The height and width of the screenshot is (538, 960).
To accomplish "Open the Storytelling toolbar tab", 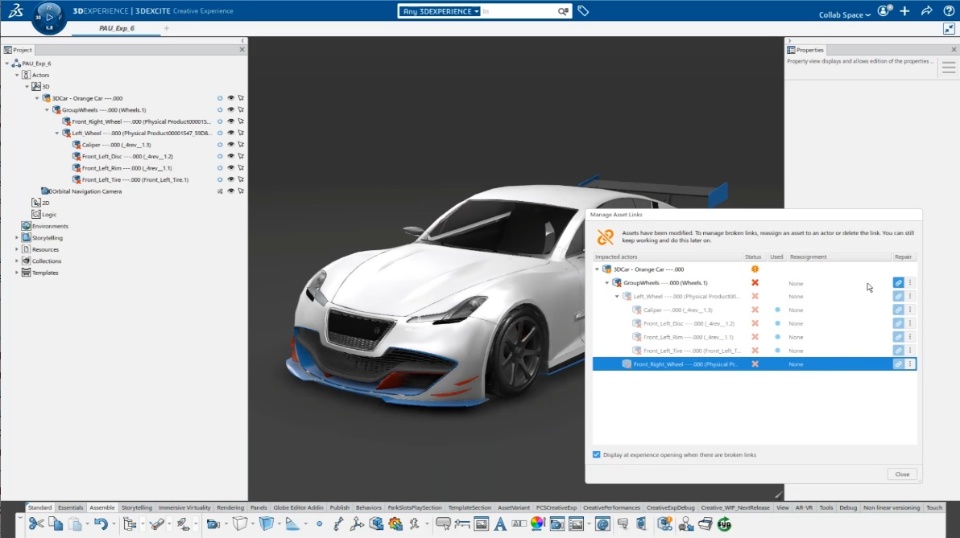I will [x=137, y=507].
